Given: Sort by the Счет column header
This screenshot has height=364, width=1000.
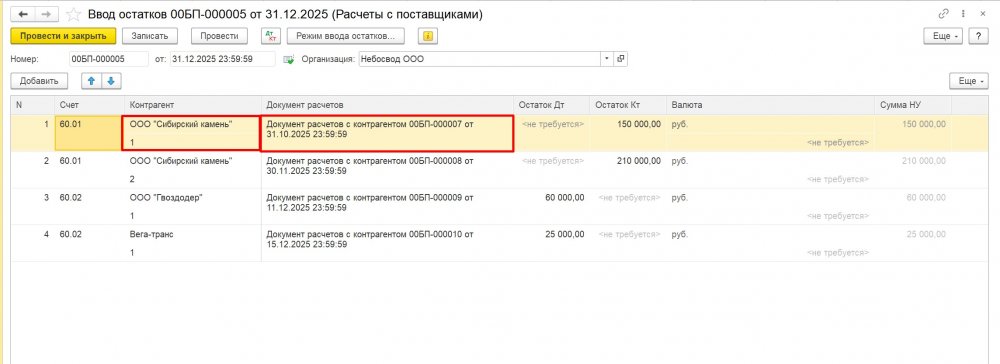Looking at the screenshot, I should pyautogui.click(x=90, y=105).
